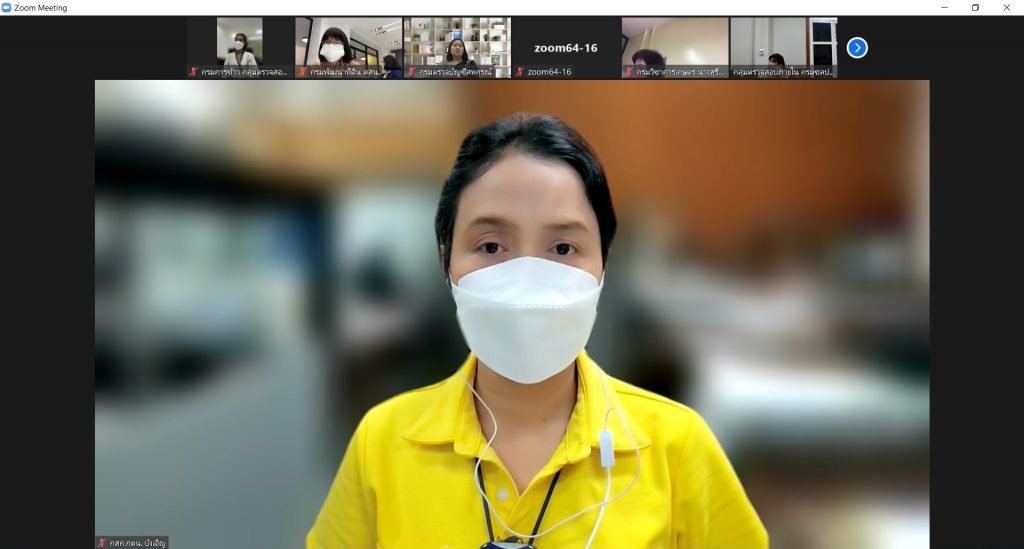Select the กรมพัฒนาที่ดิน participant video thumbnail

point(348,42)
